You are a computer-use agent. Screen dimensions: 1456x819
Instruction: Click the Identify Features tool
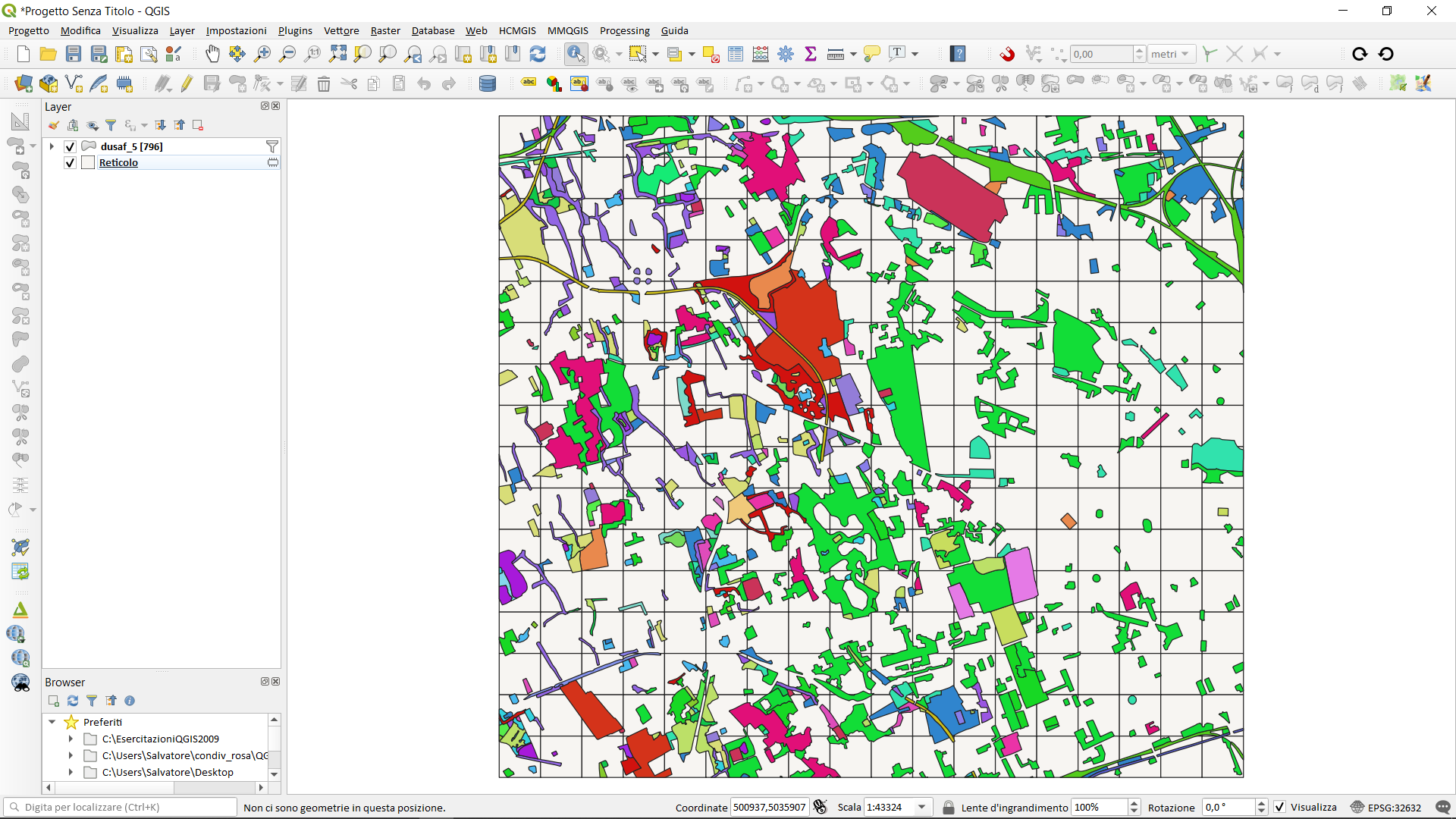pos(576,54)
